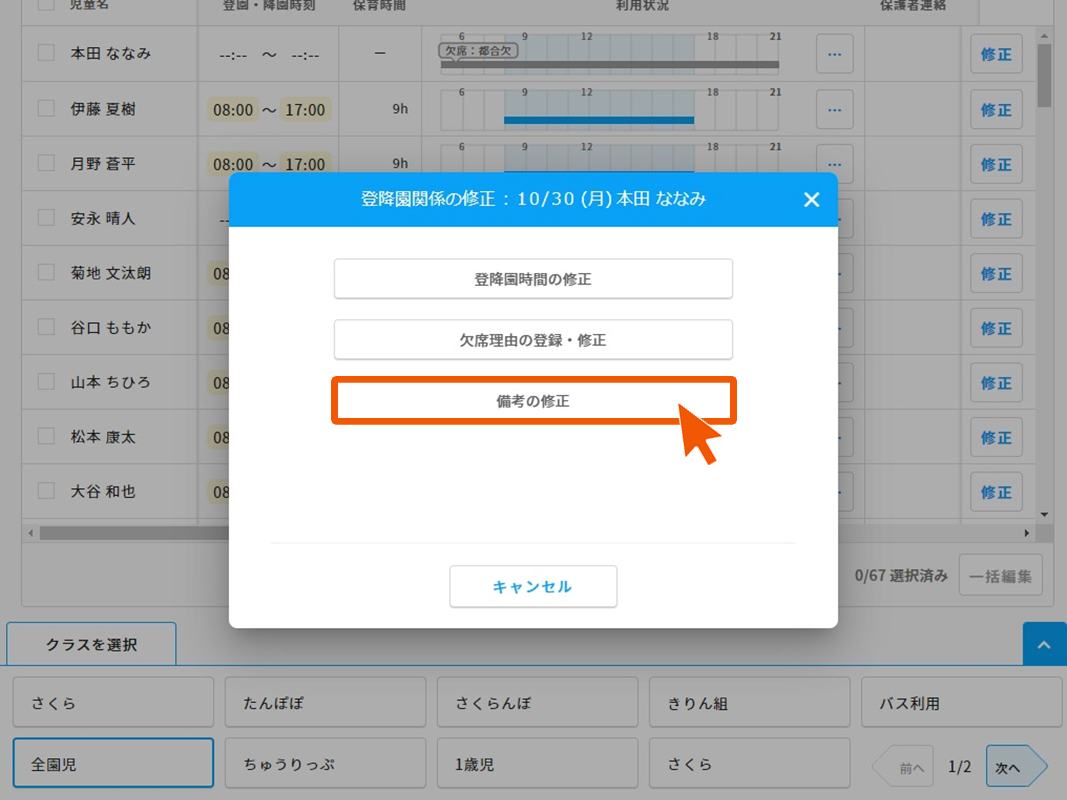This screenshot has width=1067, height=800.
Task: Go to next page with 次へ arrow
Action: click(x=1014, y=767)
